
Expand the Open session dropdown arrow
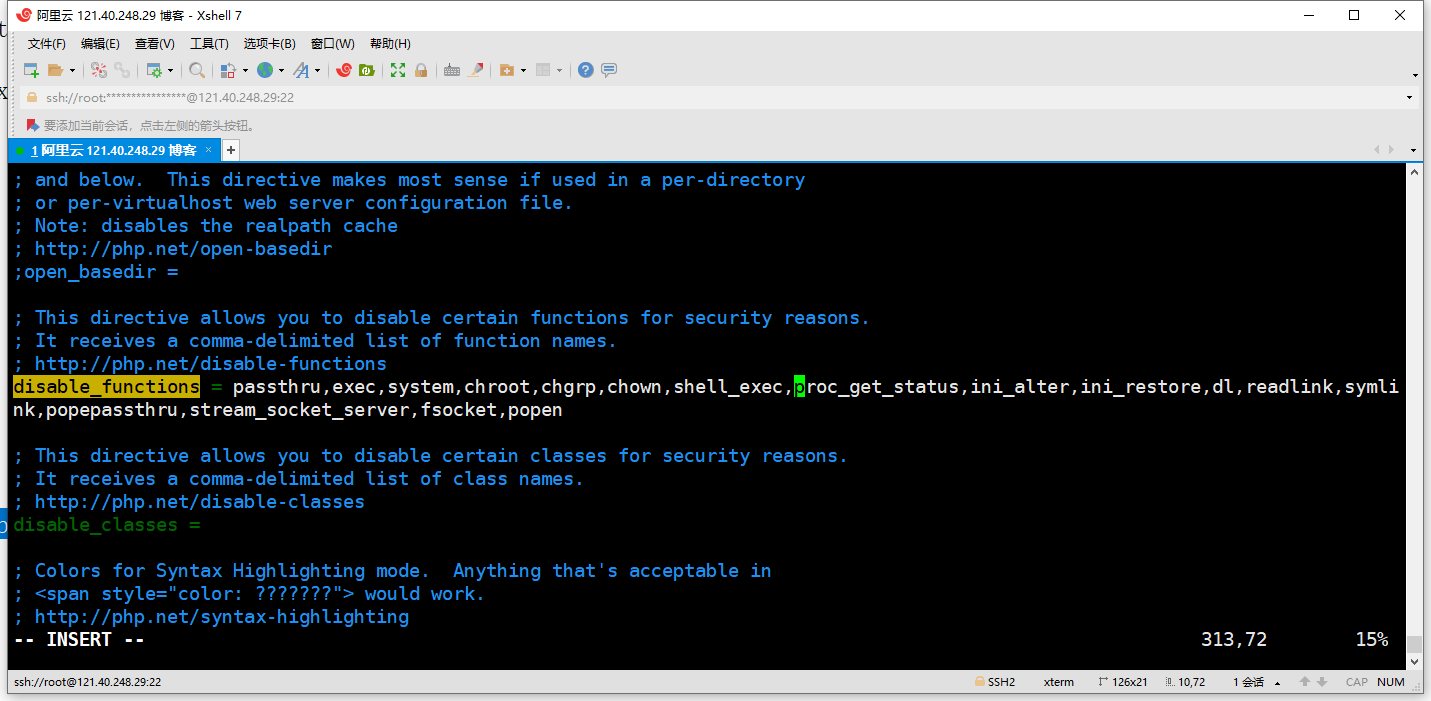pyautogui.click(x=72, y=70)
